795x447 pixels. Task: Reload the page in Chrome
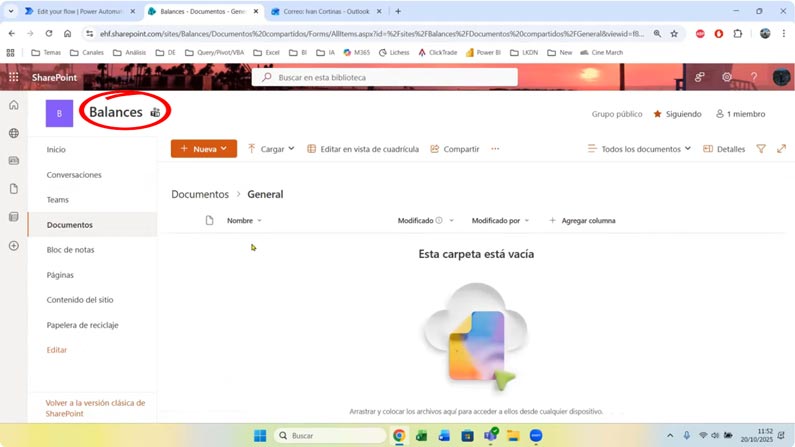point(49,33)
